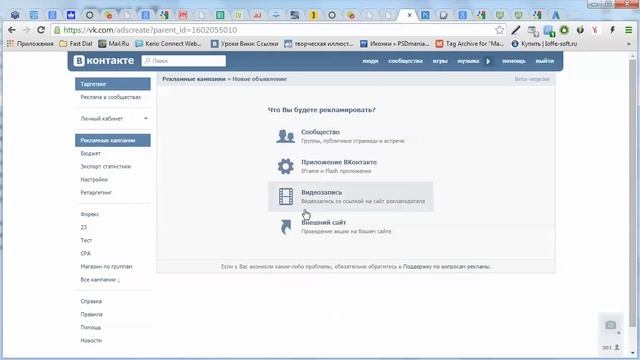The height and width of the screenshot is (360, 640).
Task: Select Рекламные кампании in the sidebar
Action: pyautogui.click(x=113, y=140)
